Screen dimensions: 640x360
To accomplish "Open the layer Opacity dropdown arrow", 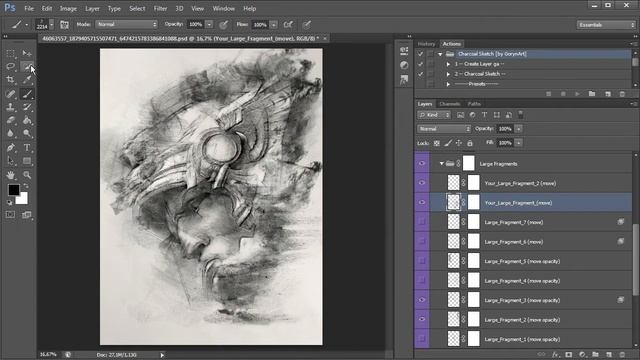I will [518, 129].
